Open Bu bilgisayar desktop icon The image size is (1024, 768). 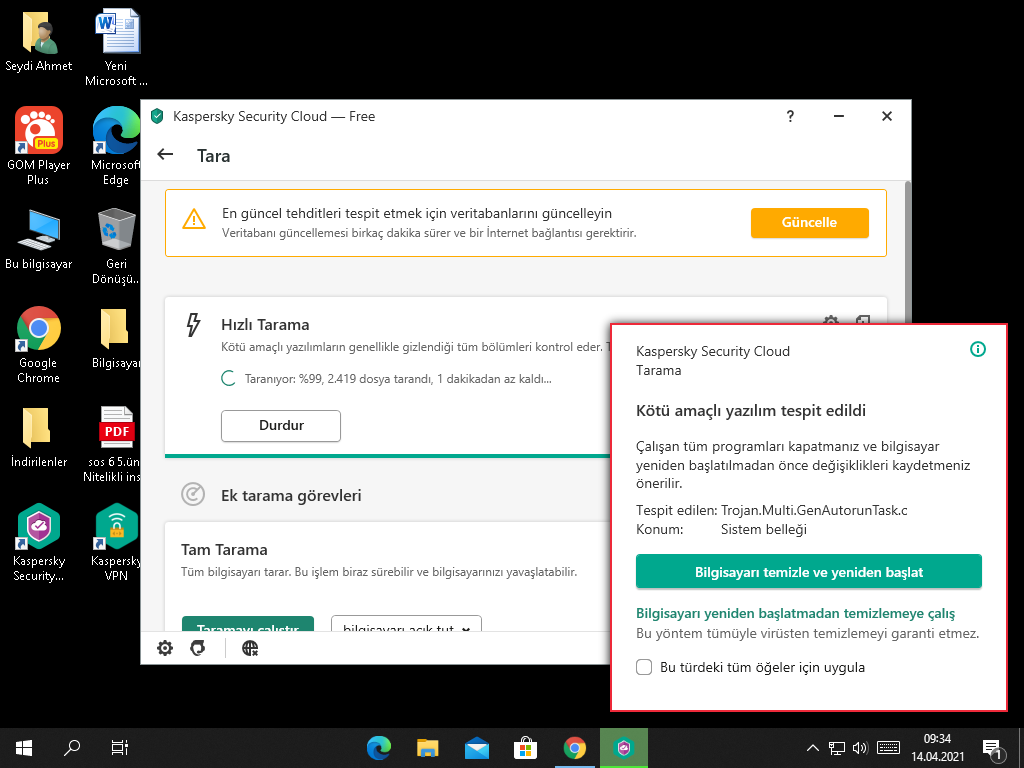click(x=38, y=240)
